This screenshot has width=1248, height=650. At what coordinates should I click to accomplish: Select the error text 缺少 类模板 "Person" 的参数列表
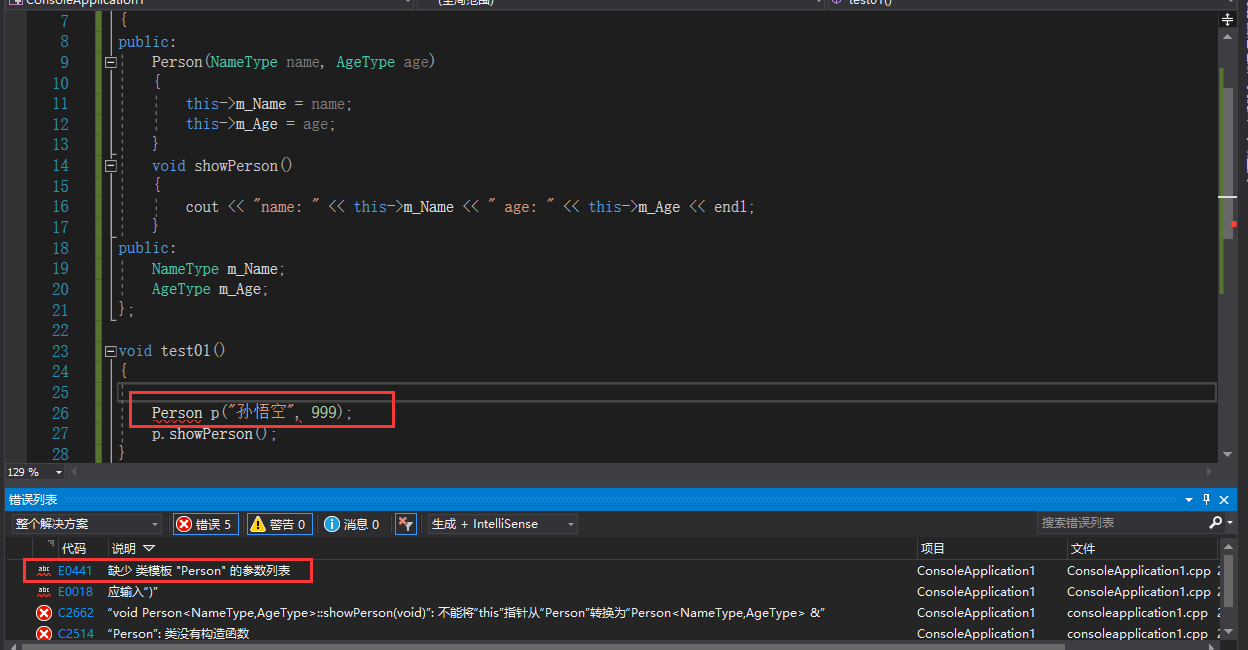pyautogui.click(x=199, y=571)
